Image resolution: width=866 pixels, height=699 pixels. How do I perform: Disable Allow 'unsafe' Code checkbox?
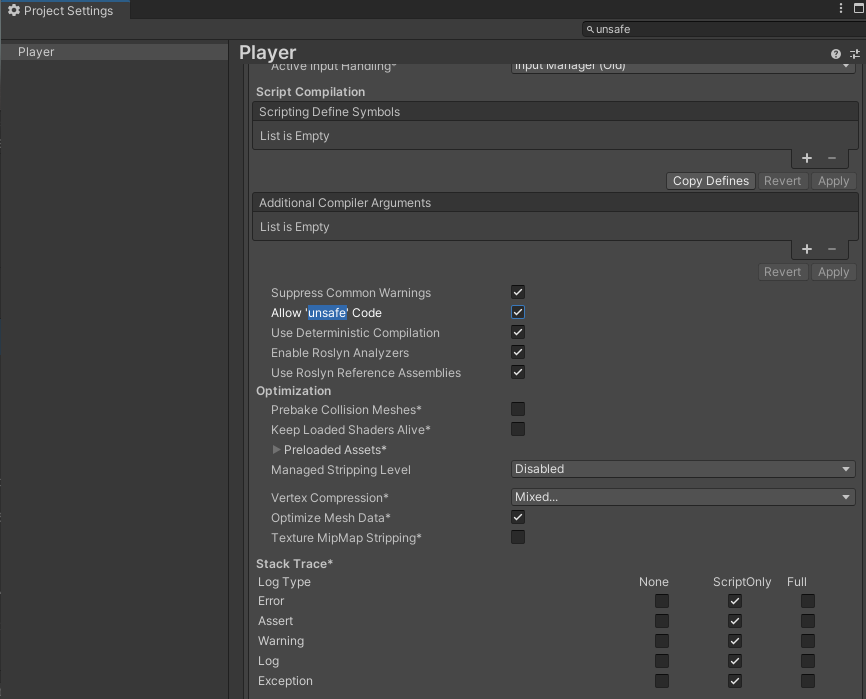(x=518, y=312)
